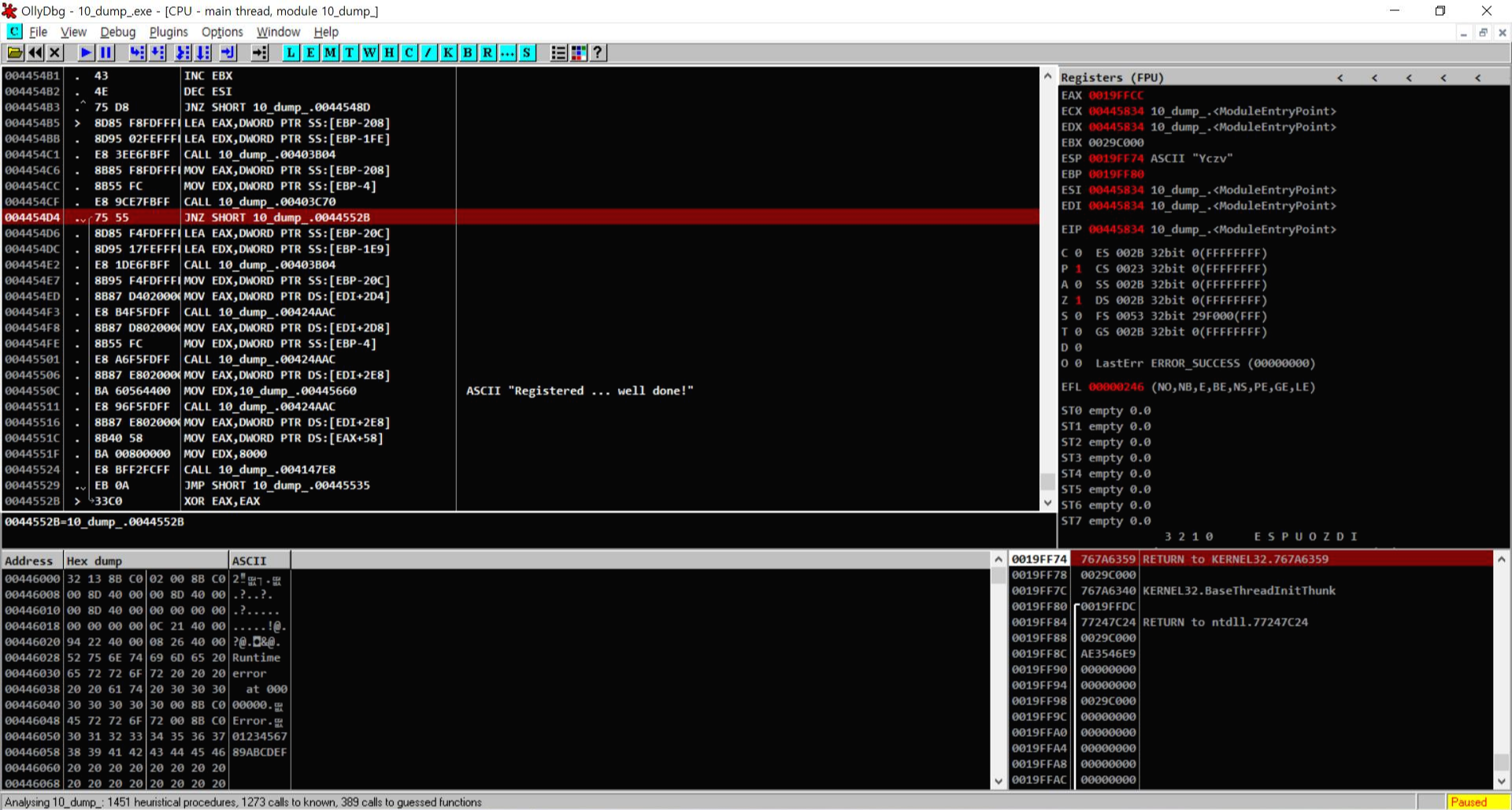Open Threads window with T button
1512x810 pixels.
[350, 53]
